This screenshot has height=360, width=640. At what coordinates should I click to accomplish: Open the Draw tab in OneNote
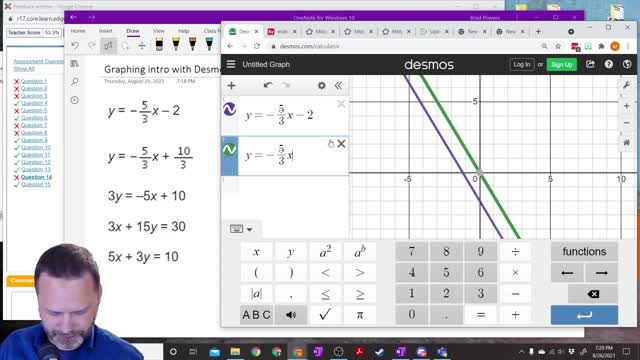tap(132, 31)
